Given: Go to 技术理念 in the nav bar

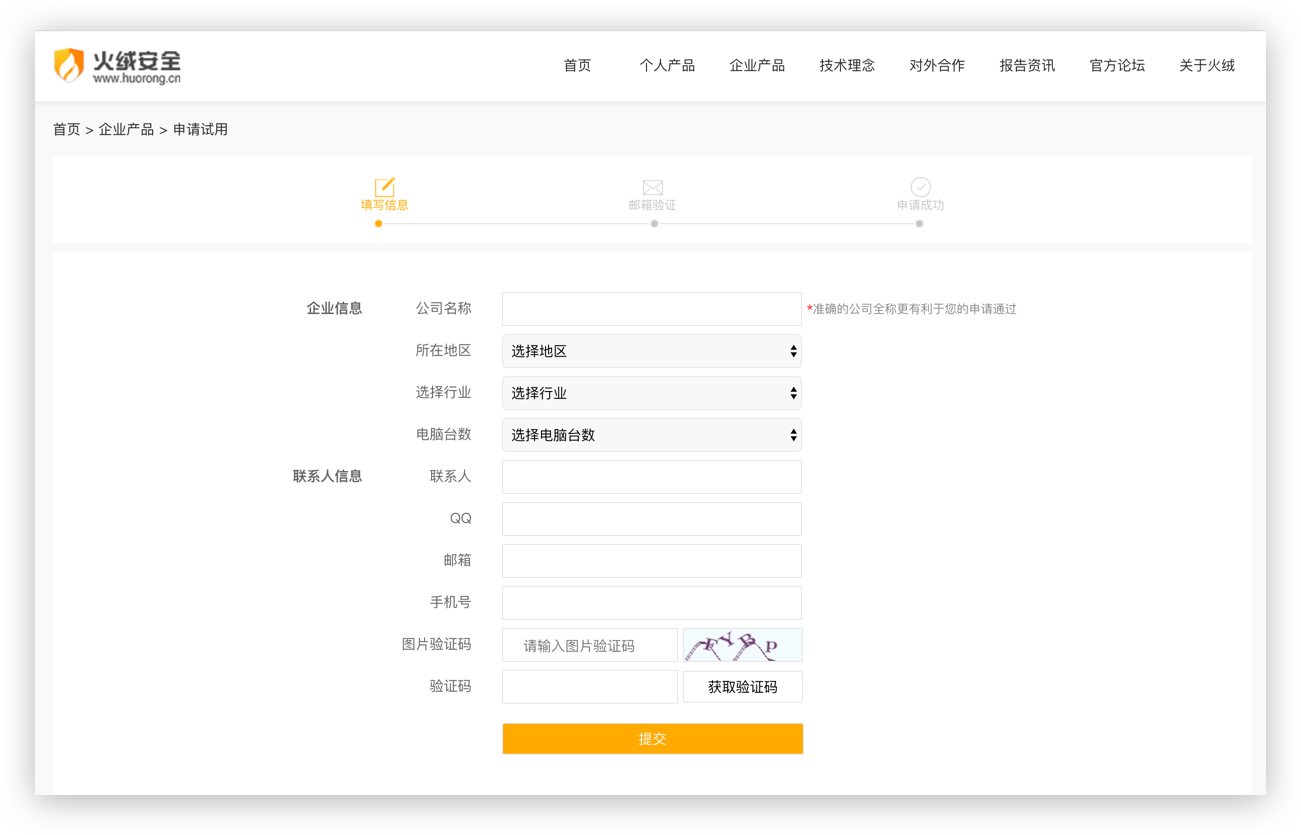Looking at the screenshot, I should pos(847,65).
